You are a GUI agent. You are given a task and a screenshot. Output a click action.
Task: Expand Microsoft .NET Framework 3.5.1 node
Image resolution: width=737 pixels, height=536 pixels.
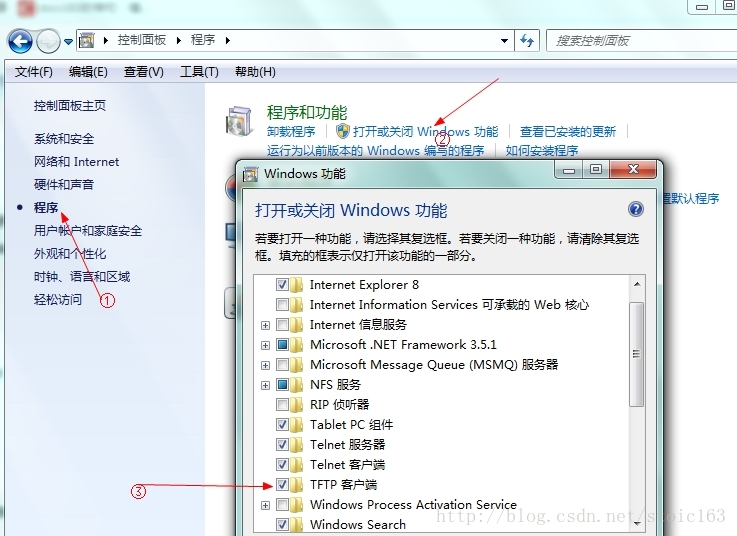click(x=265, y=346)
